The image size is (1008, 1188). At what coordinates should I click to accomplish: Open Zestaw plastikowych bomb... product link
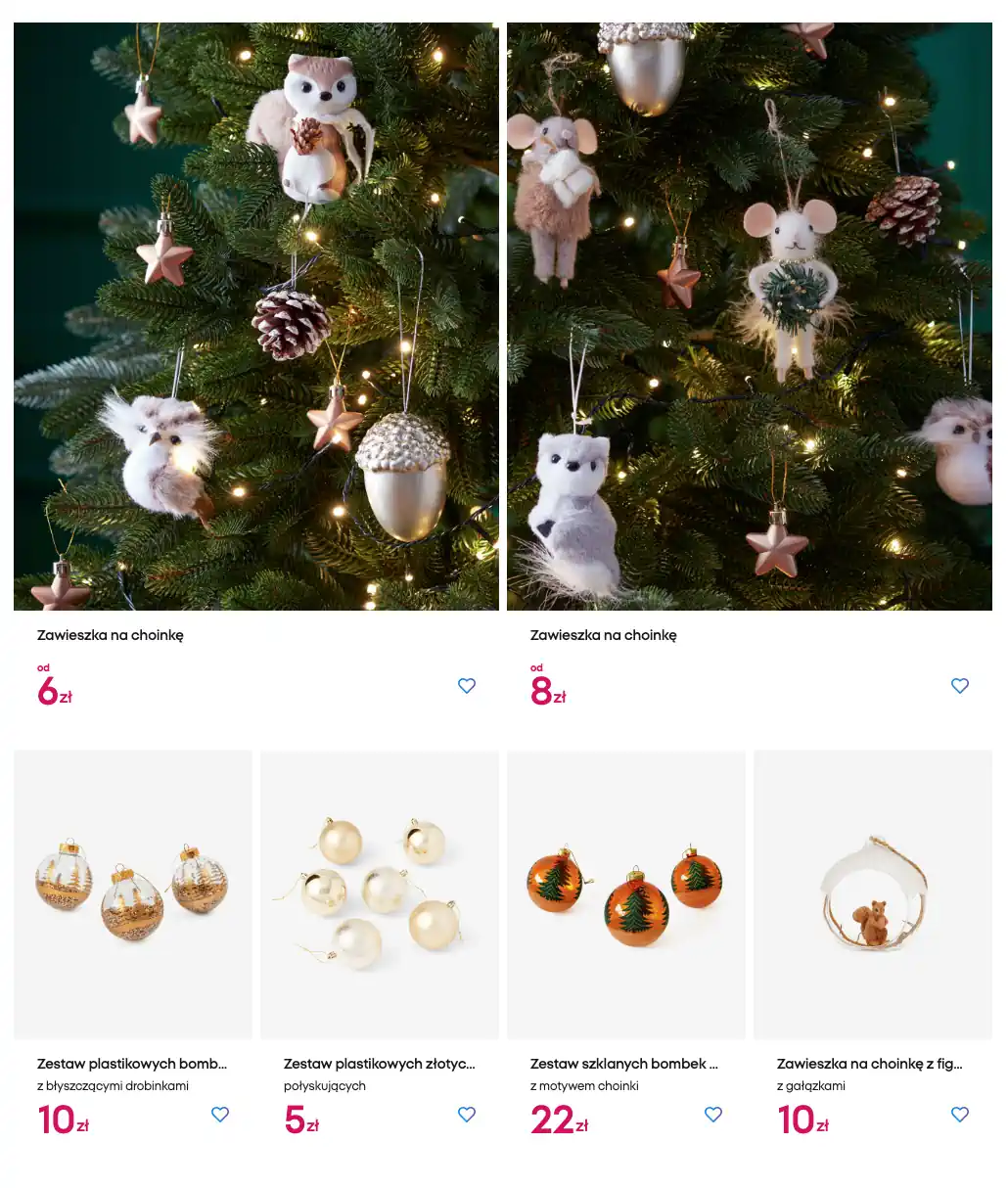click(x=132, y=1064)
